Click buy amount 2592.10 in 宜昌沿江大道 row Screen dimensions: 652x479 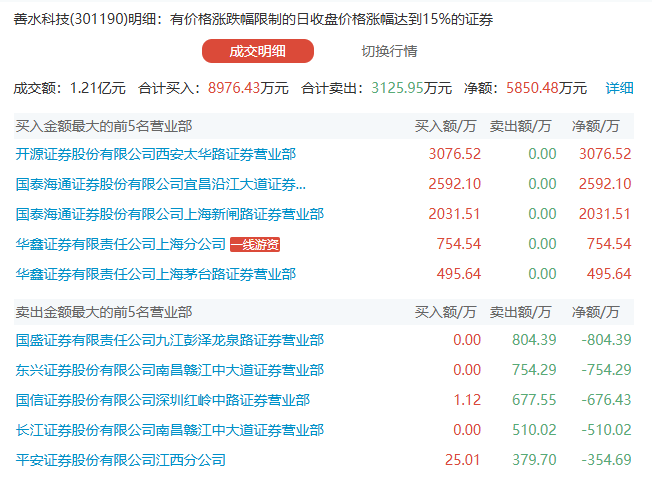(454, 184)
